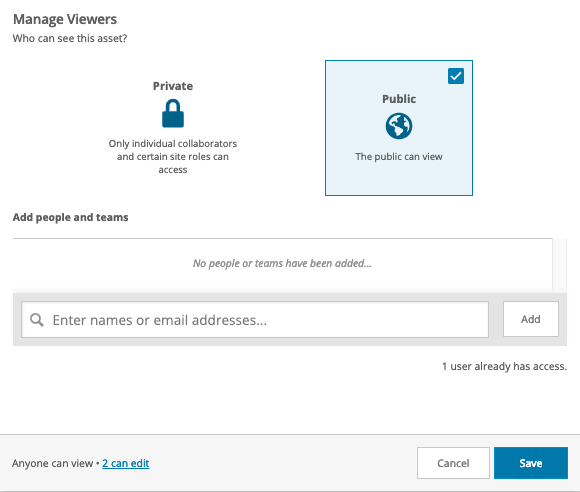Click "1 user already has access" text
This screenshot has width=580, height=492.
tap(505, 366)
